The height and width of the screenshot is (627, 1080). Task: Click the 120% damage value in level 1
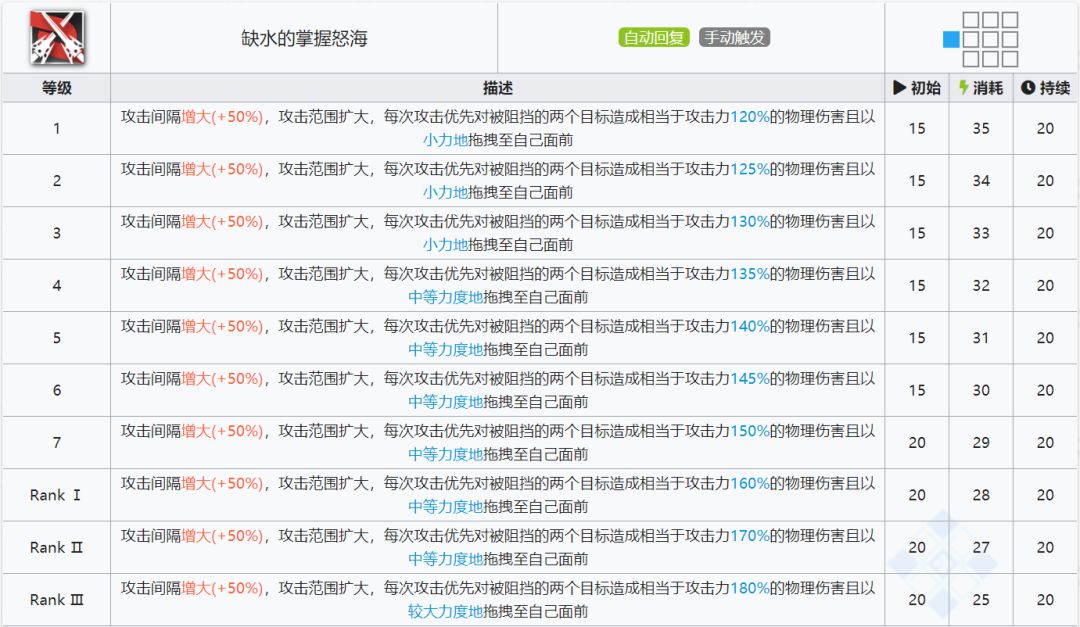click(750, 117)
